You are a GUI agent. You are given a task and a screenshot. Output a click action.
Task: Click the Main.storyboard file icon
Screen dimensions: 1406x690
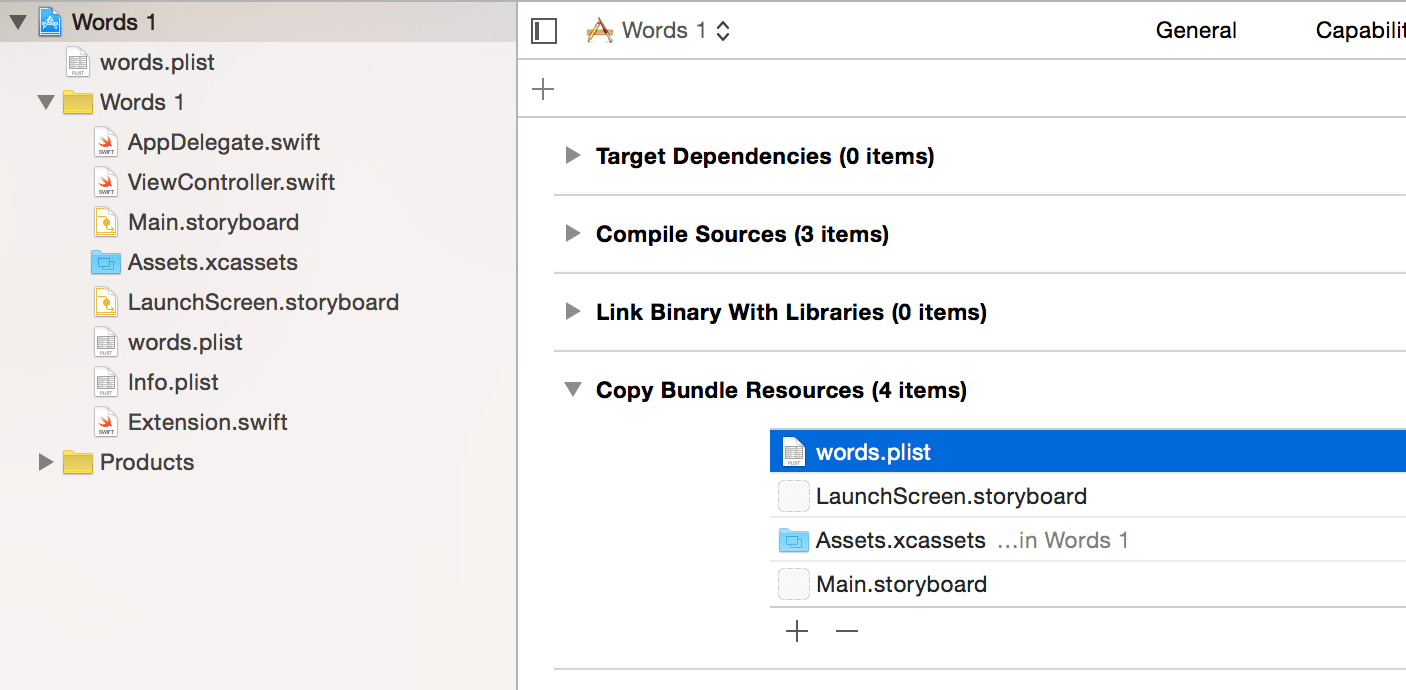[x=105, y=222]
